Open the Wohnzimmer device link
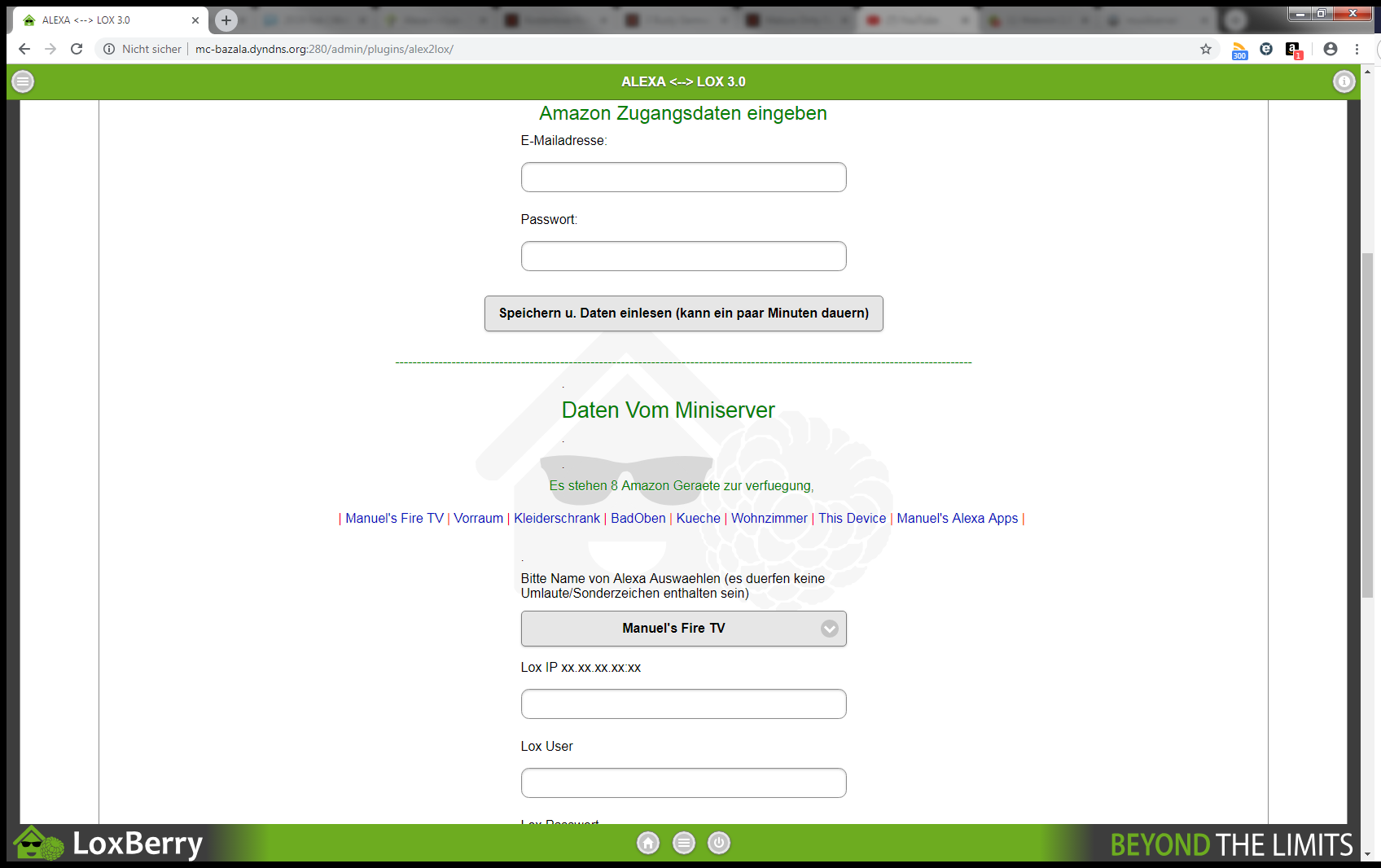Screen dimensions: 1381x868 pos(769,518)
